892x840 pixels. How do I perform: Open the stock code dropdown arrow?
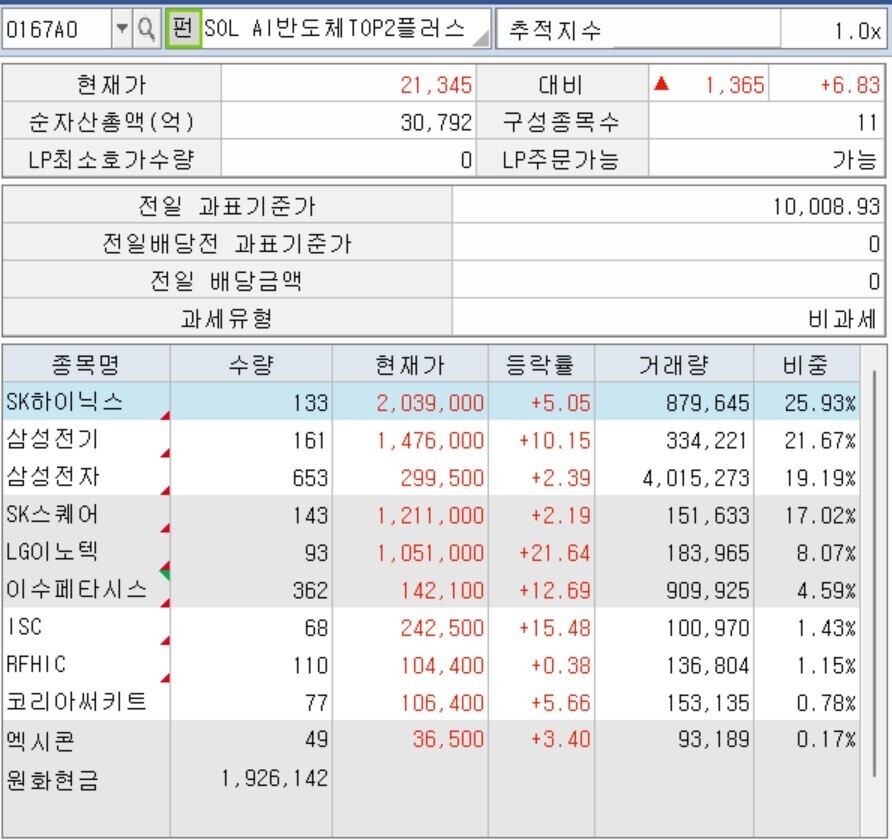(x=122, y=28)
